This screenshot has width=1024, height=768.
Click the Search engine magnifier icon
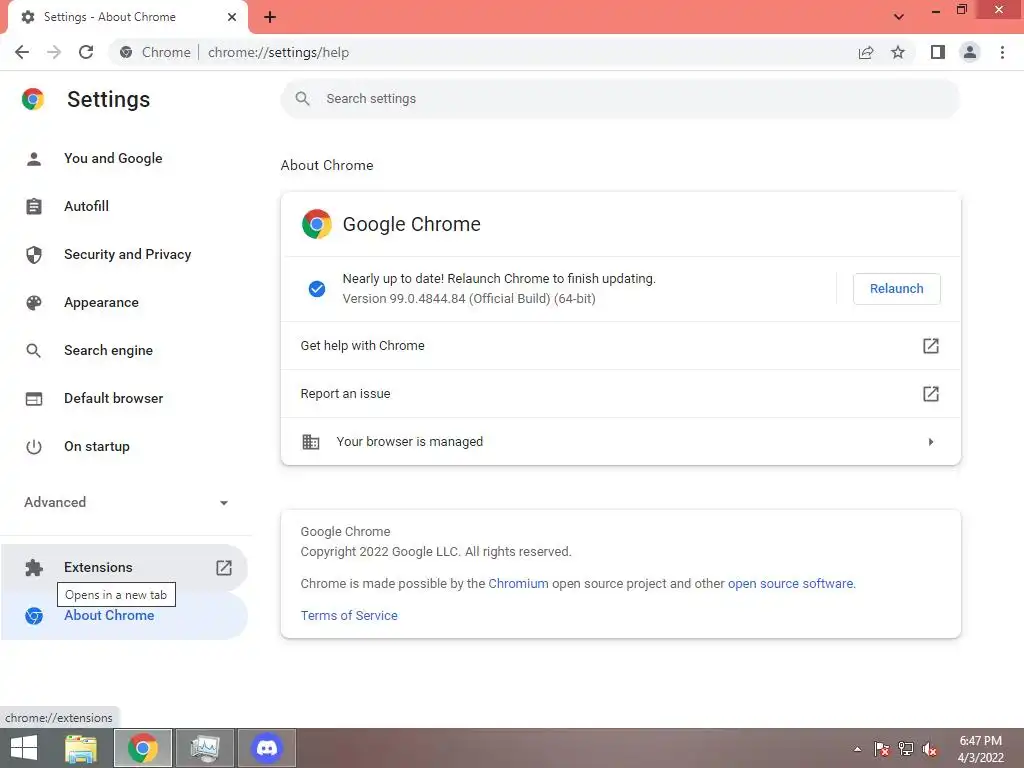[33, 351]
